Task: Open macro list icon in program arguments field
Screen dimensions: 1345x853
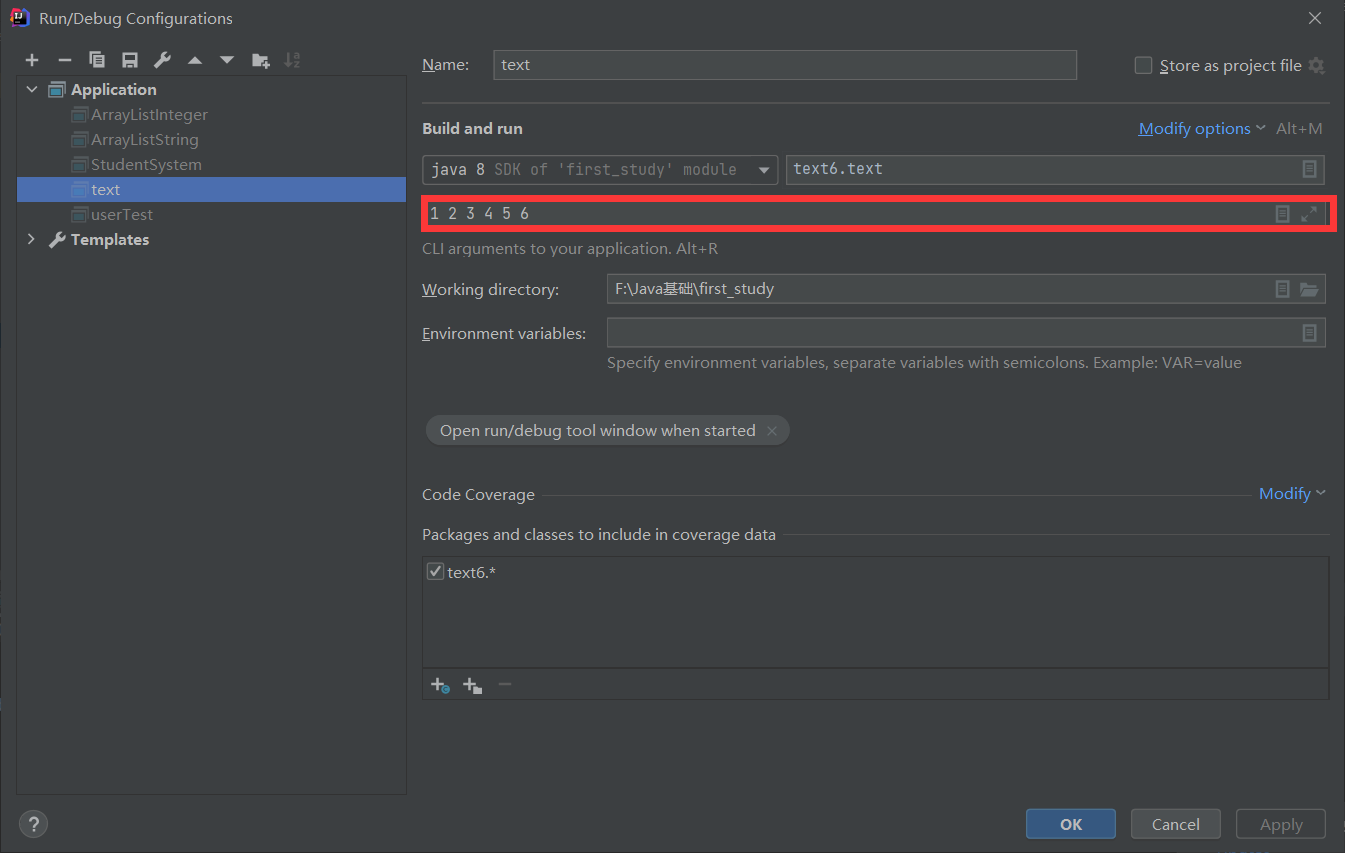Action: 1282,213
